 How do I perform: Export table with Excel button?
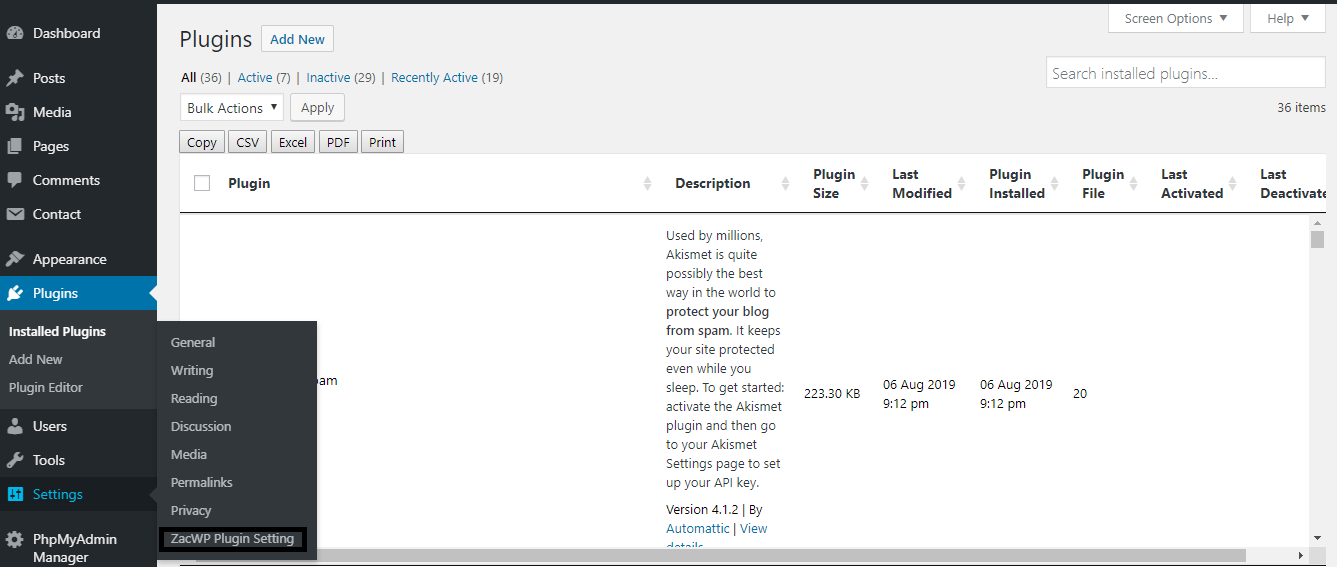pos(293,142)
